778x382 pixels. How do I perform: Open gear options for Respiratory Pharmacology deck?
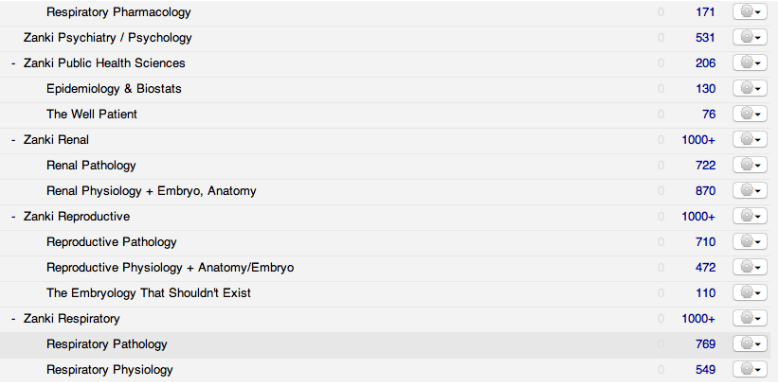point(750,12)
